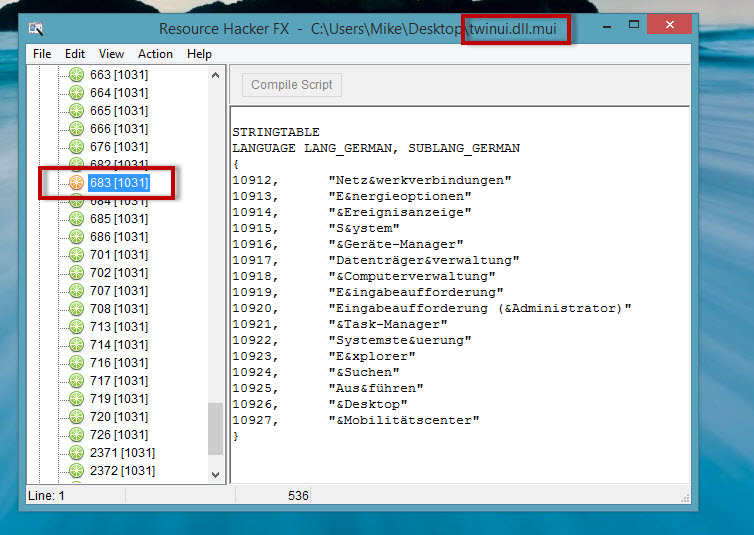Click the green icon beside 720 [1031]
The image size is (754, 535).
pos(76,417)
